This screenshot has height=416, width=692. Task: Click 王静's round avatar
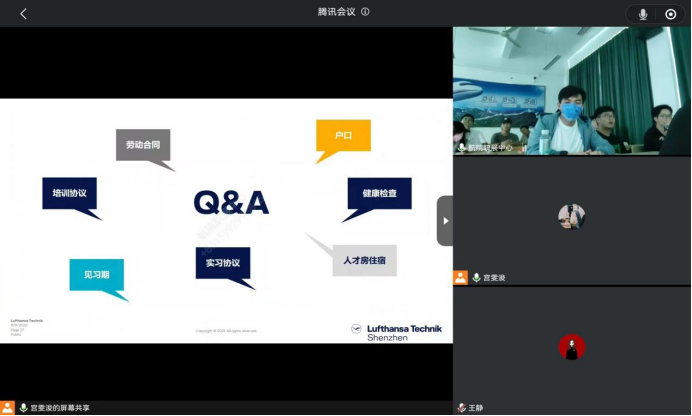572,347
